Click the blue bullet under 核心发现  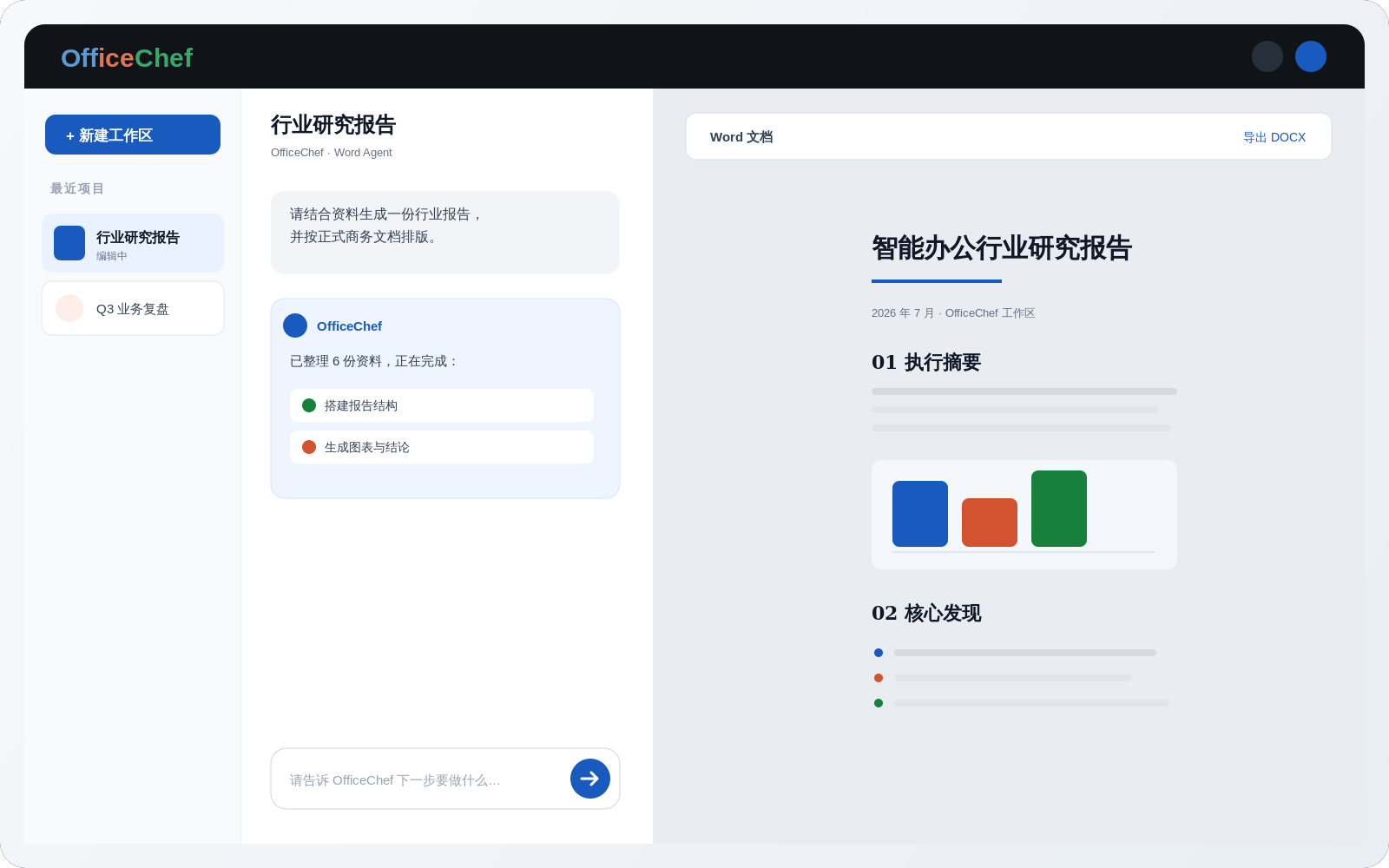click(879, 653)
